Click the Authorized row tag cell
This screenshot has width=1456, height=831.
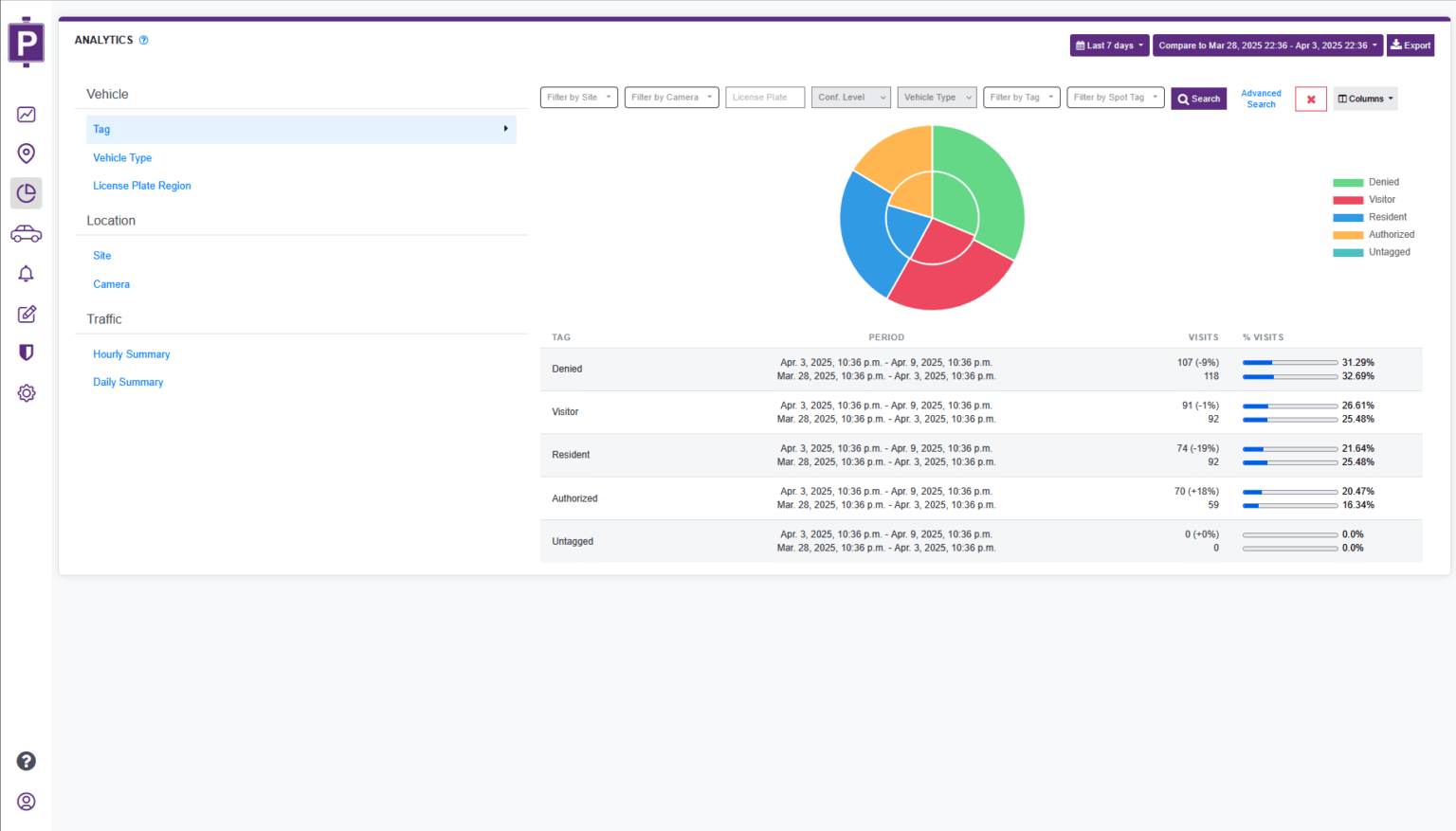574,498
